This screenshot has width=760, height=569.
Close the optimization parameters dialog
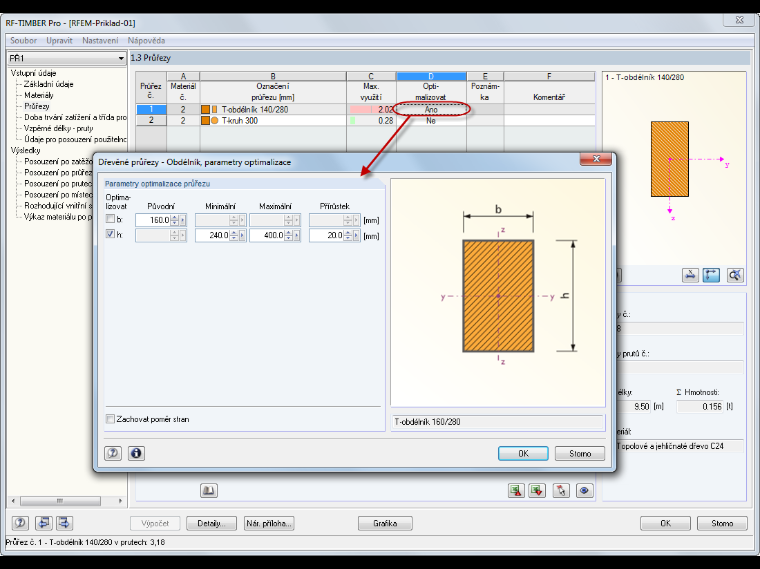point(596,159)
